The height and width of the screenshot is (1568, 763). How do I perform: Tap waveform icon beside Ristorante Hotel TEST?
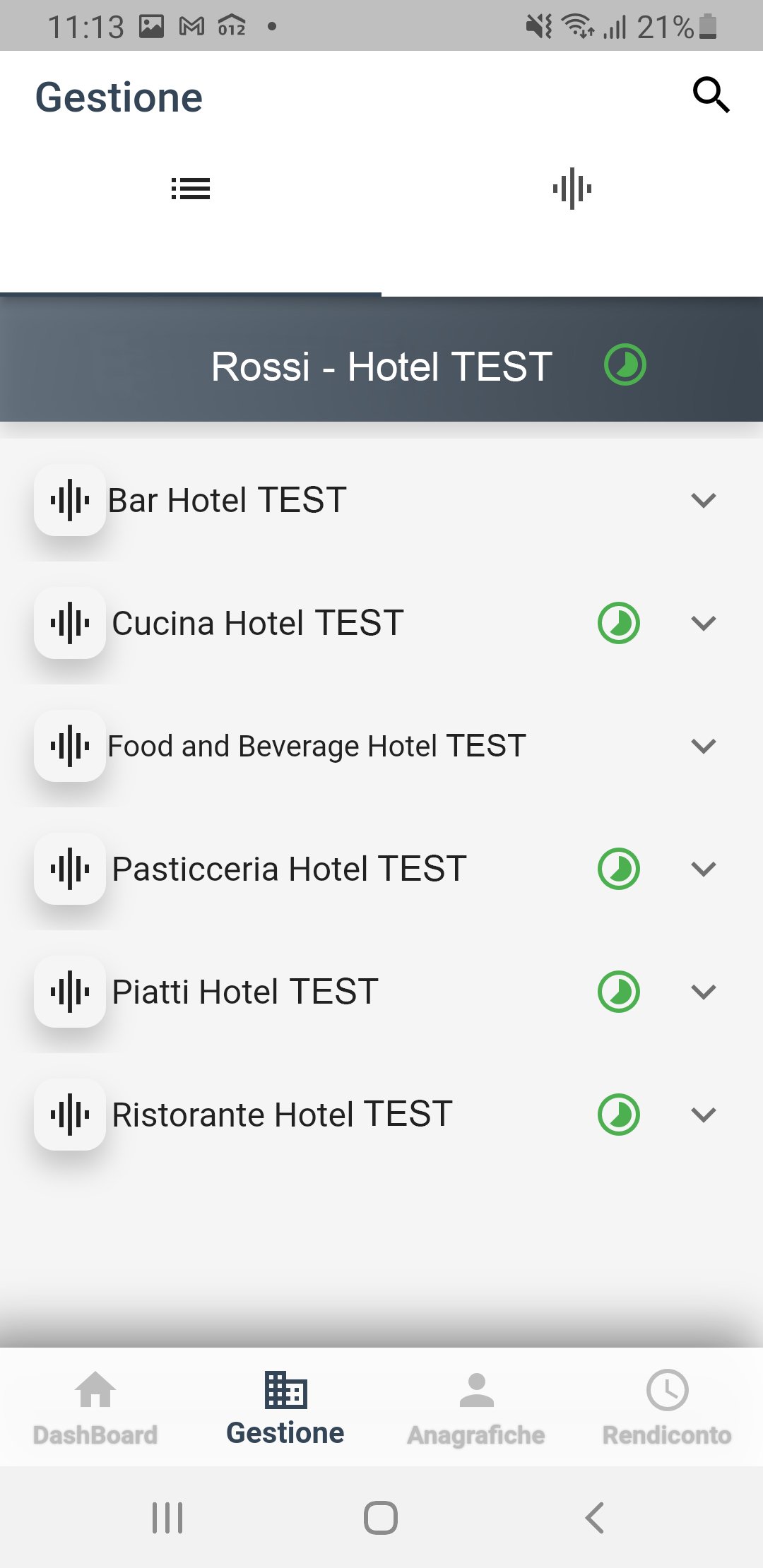click(x=70, y=1115)
